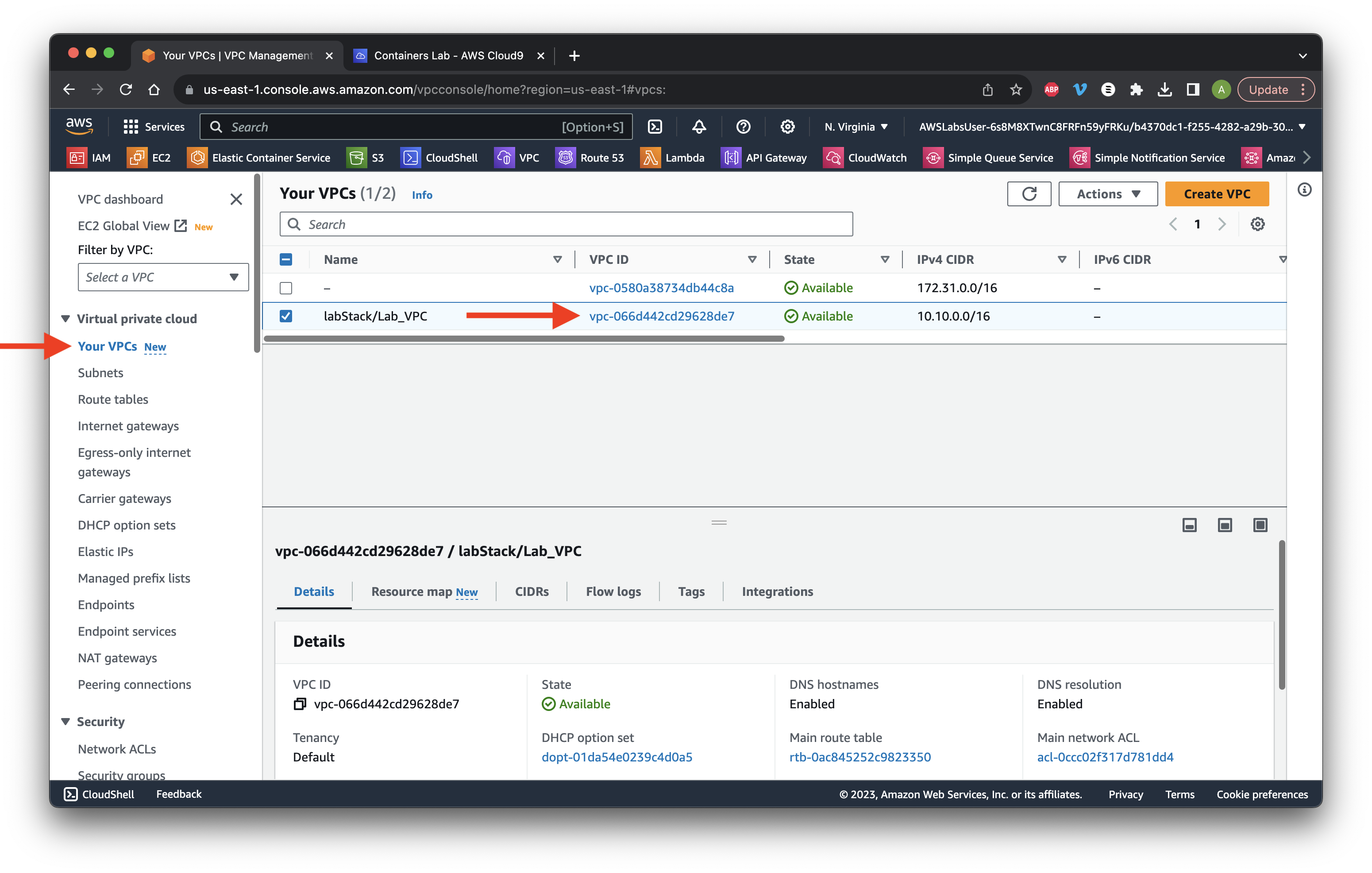
Task: Launch CloudShell terminal icon in header
Action: [x=655, y=127]
